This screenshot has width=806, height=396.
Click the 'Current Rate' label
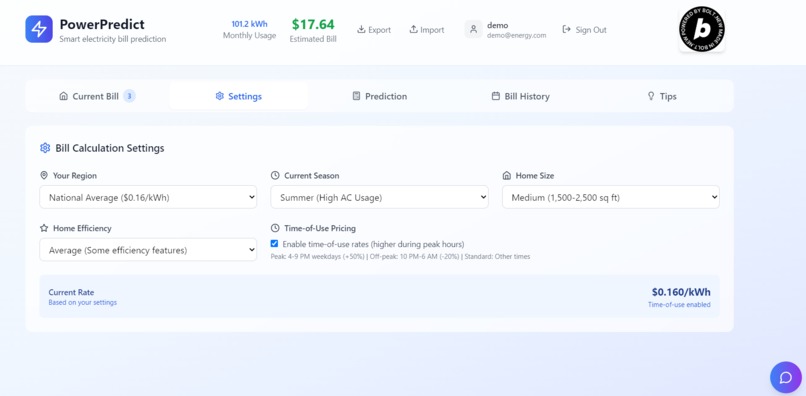(71, 292)
